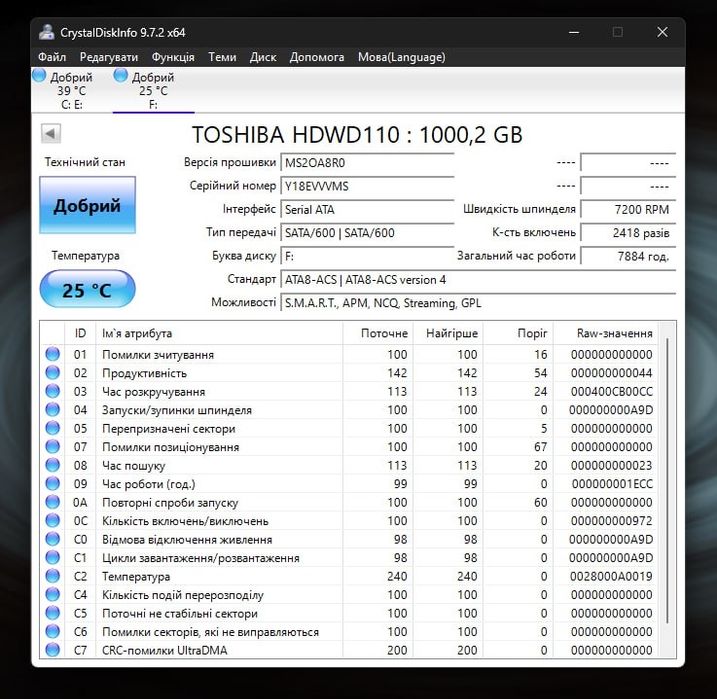
Task: Click blue status orb for attribute 0C
Action: coord(53,521)
